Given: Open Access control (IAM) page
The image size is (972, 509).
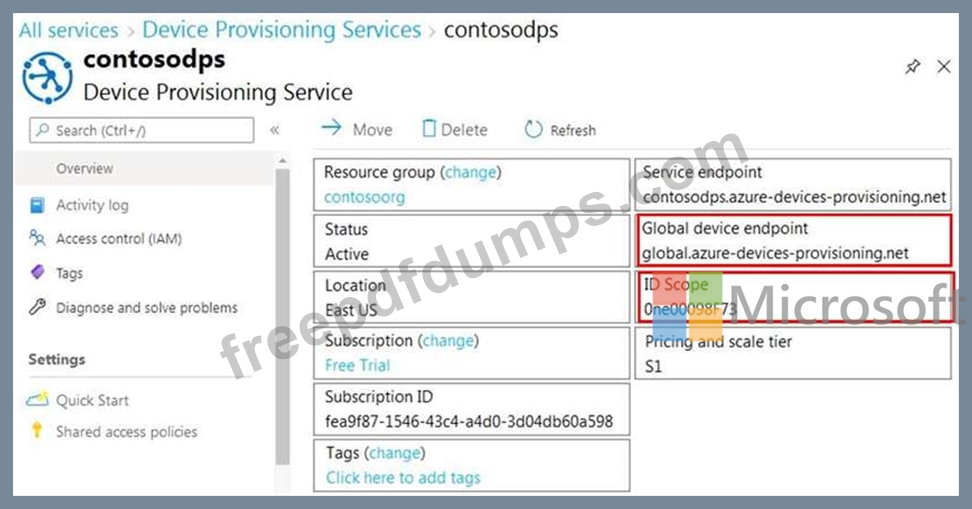Looking at the screenshot, I should pyautogui.click(x=119, y=239).
